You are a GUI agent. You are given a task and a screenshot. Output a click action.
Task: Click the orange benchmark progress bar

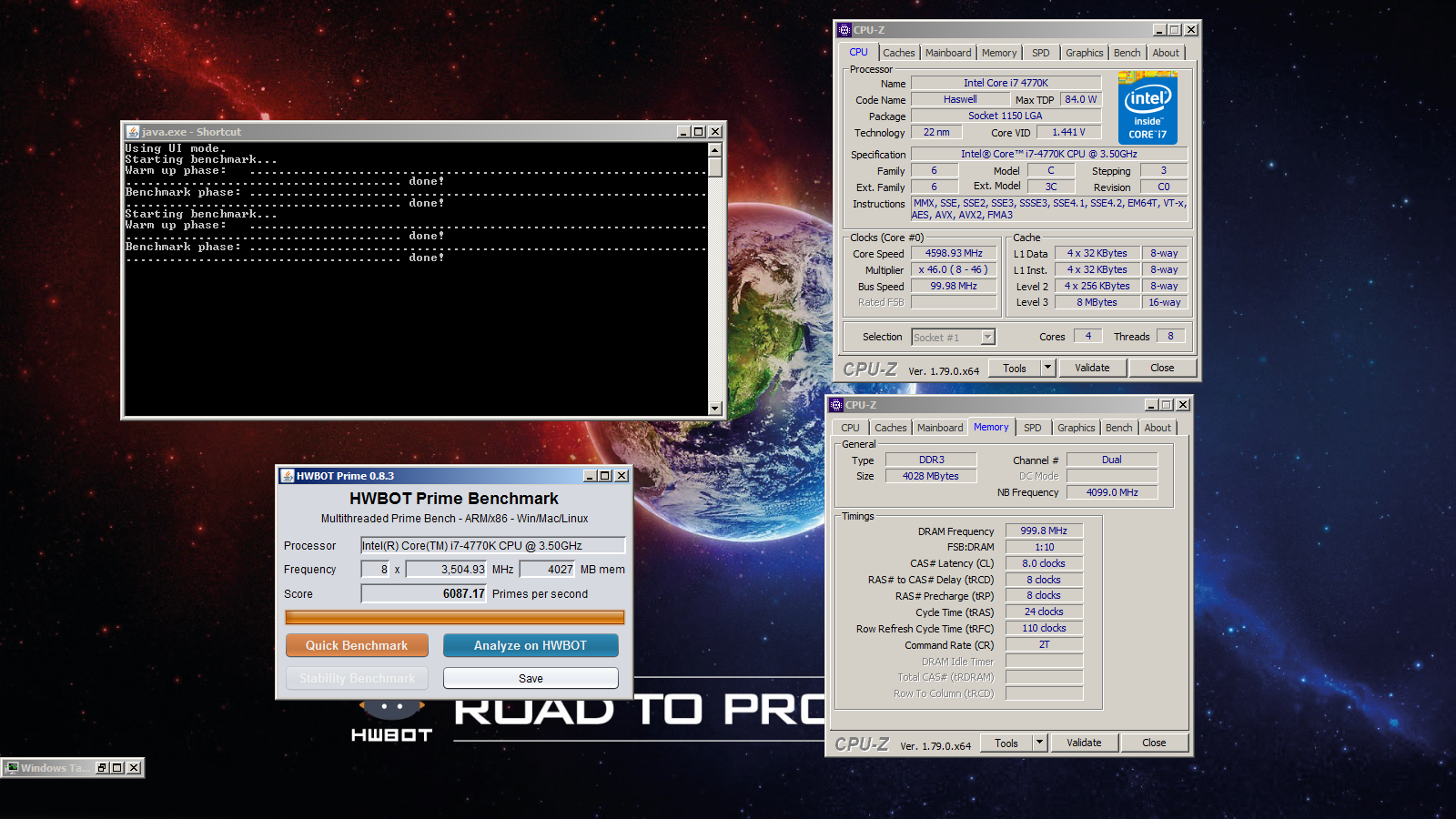[x=455, y=617]
